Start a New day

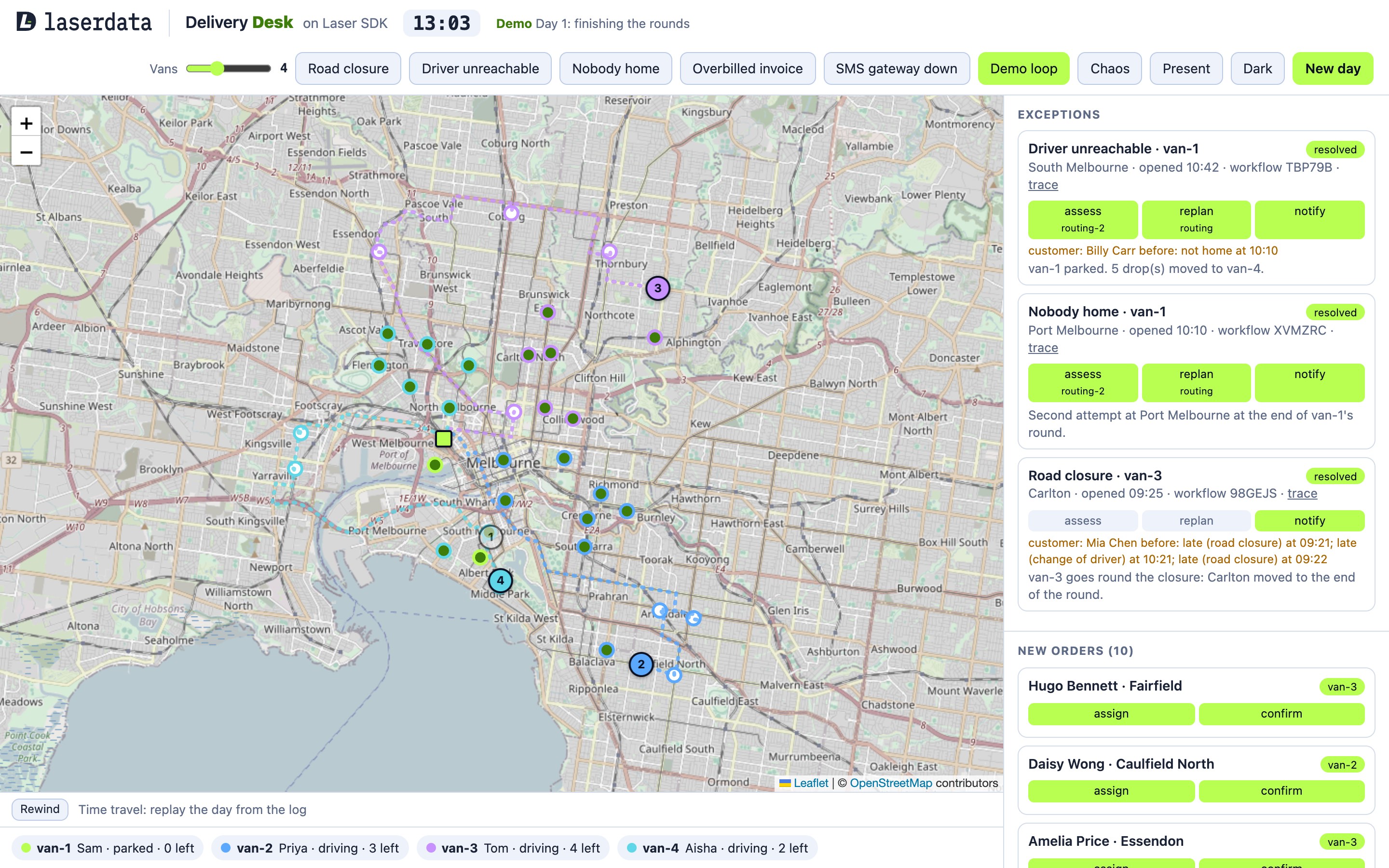tap(1332, 68)
